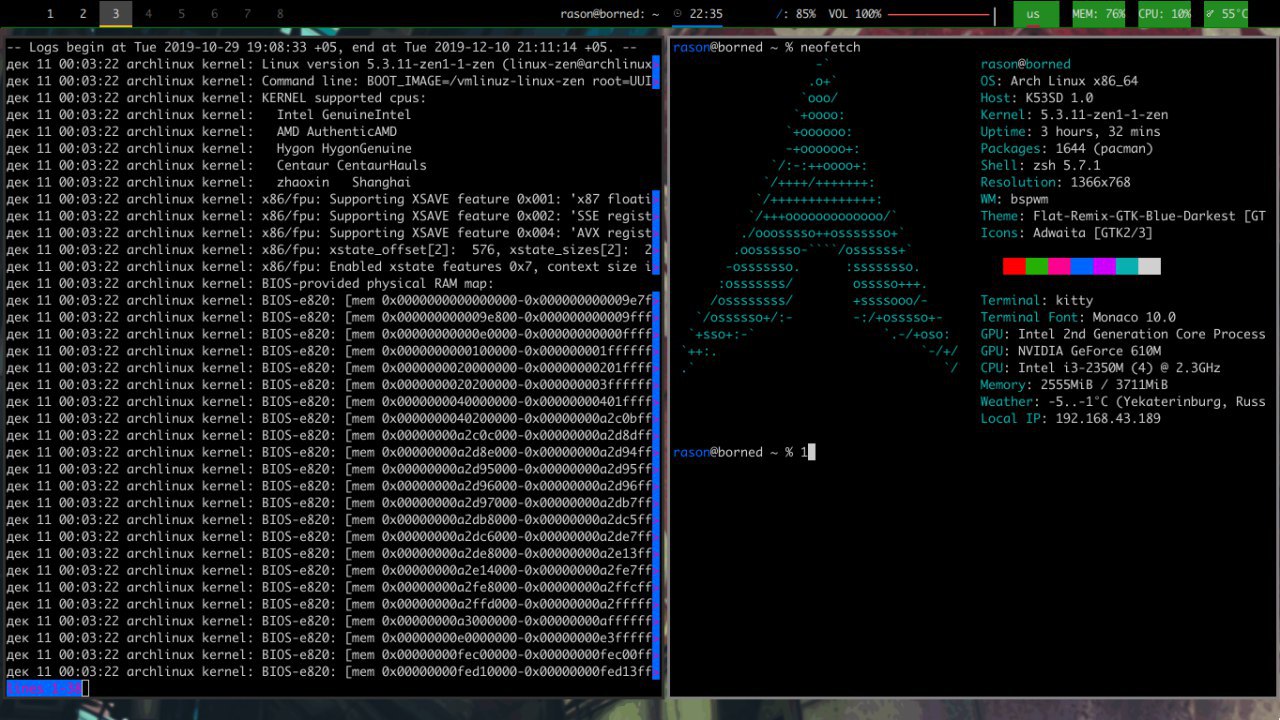Click the 'Intel GenuineIntel' log line
Image resolution: width=1280 pixels, height=720 pixels.
coord(209,115)
